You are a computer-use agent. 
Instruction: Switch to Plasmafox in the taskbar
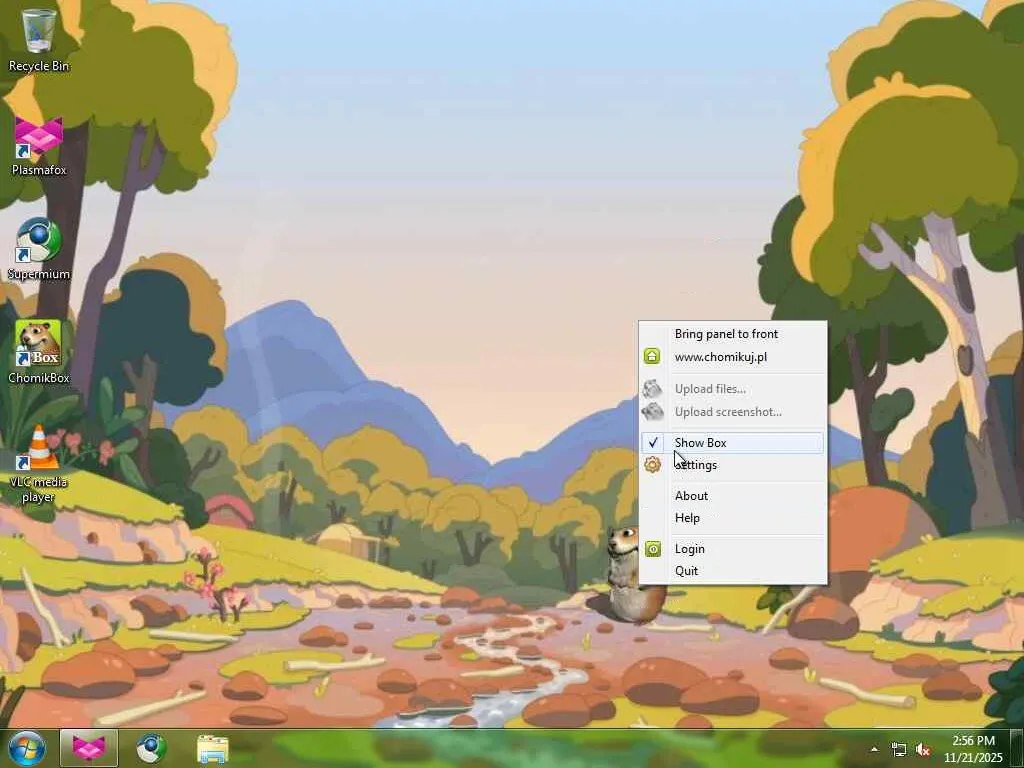pos(89,748)
